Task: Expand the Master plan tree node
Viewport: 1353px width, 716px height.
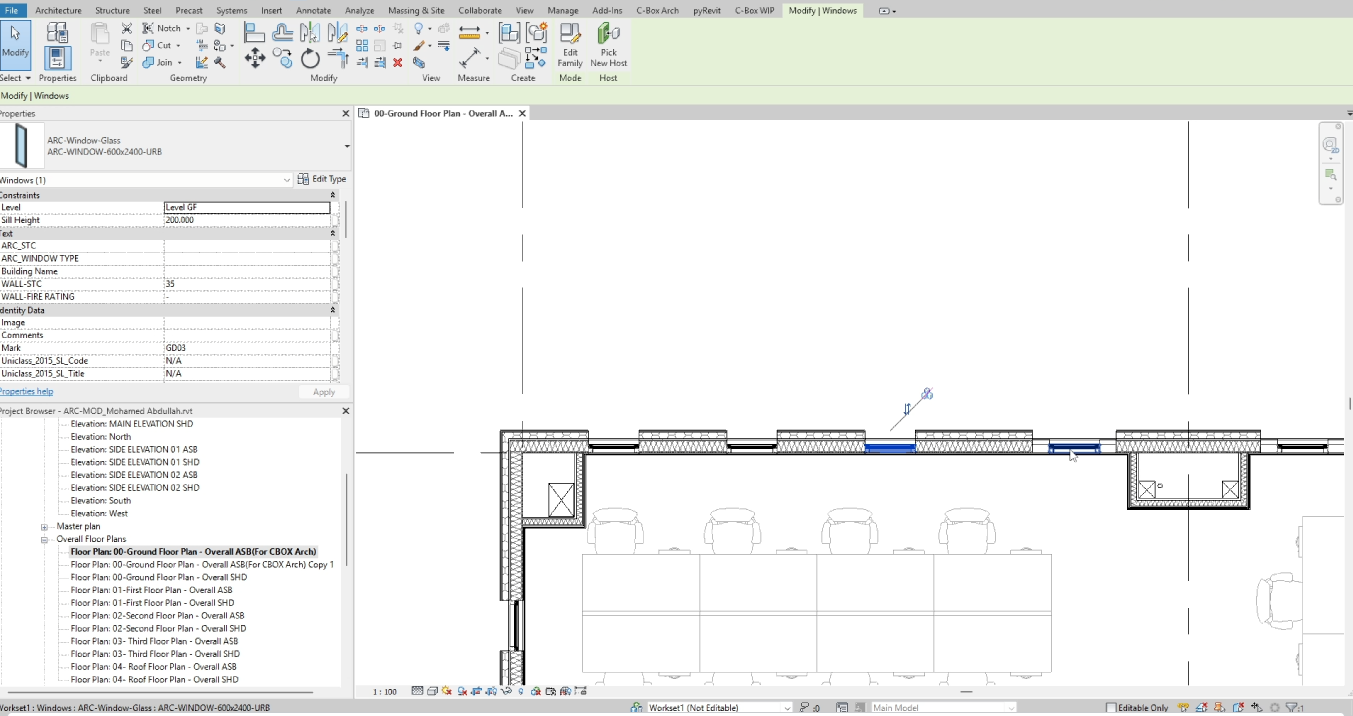Action: click(x=44, y=526)
